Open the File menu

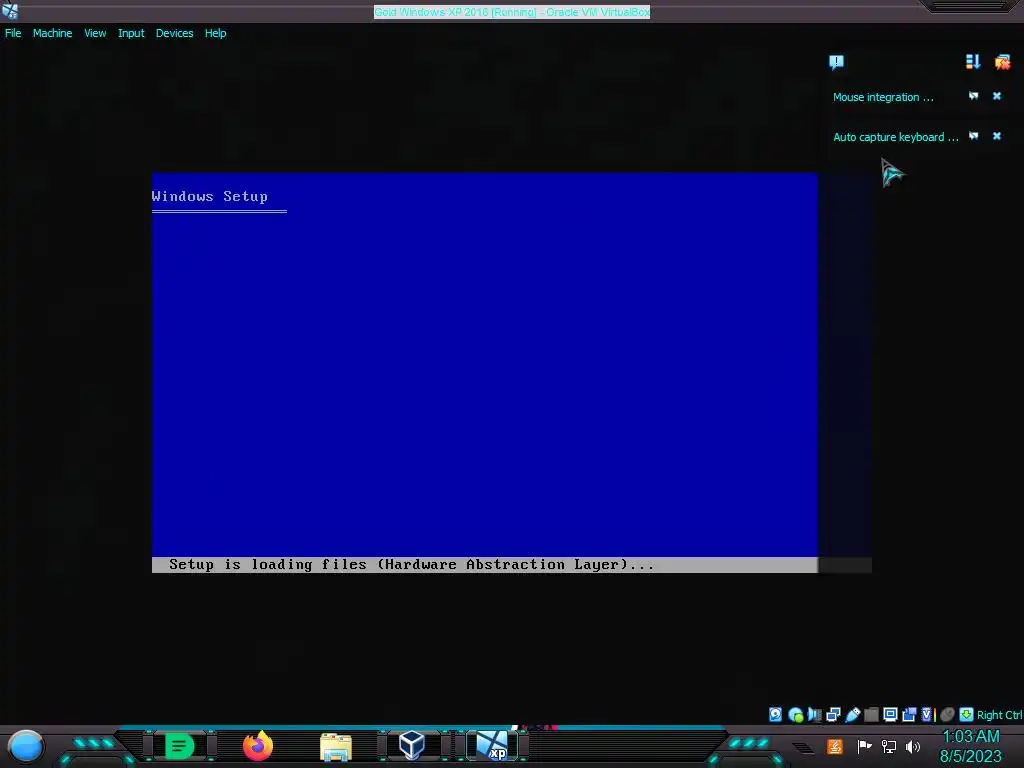coord(13,33)
